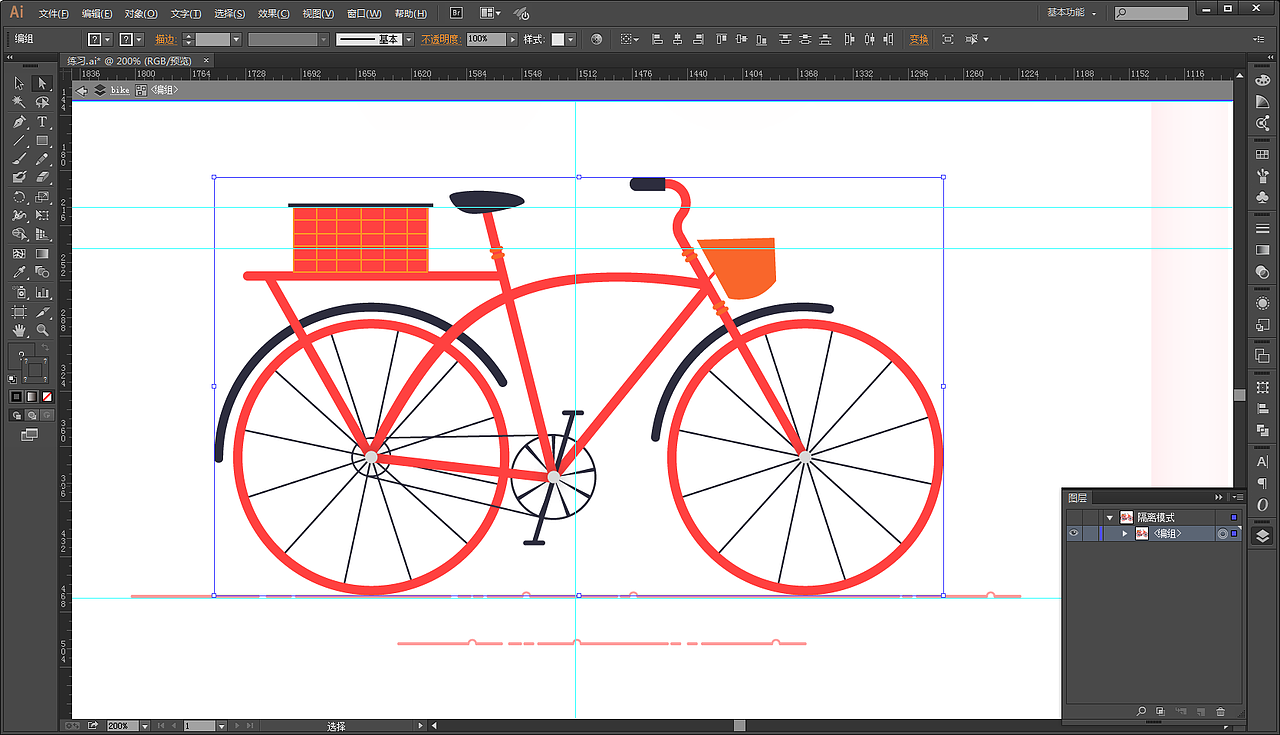
Task: Click Vertical Align Top button
Action: click(722, 39)
